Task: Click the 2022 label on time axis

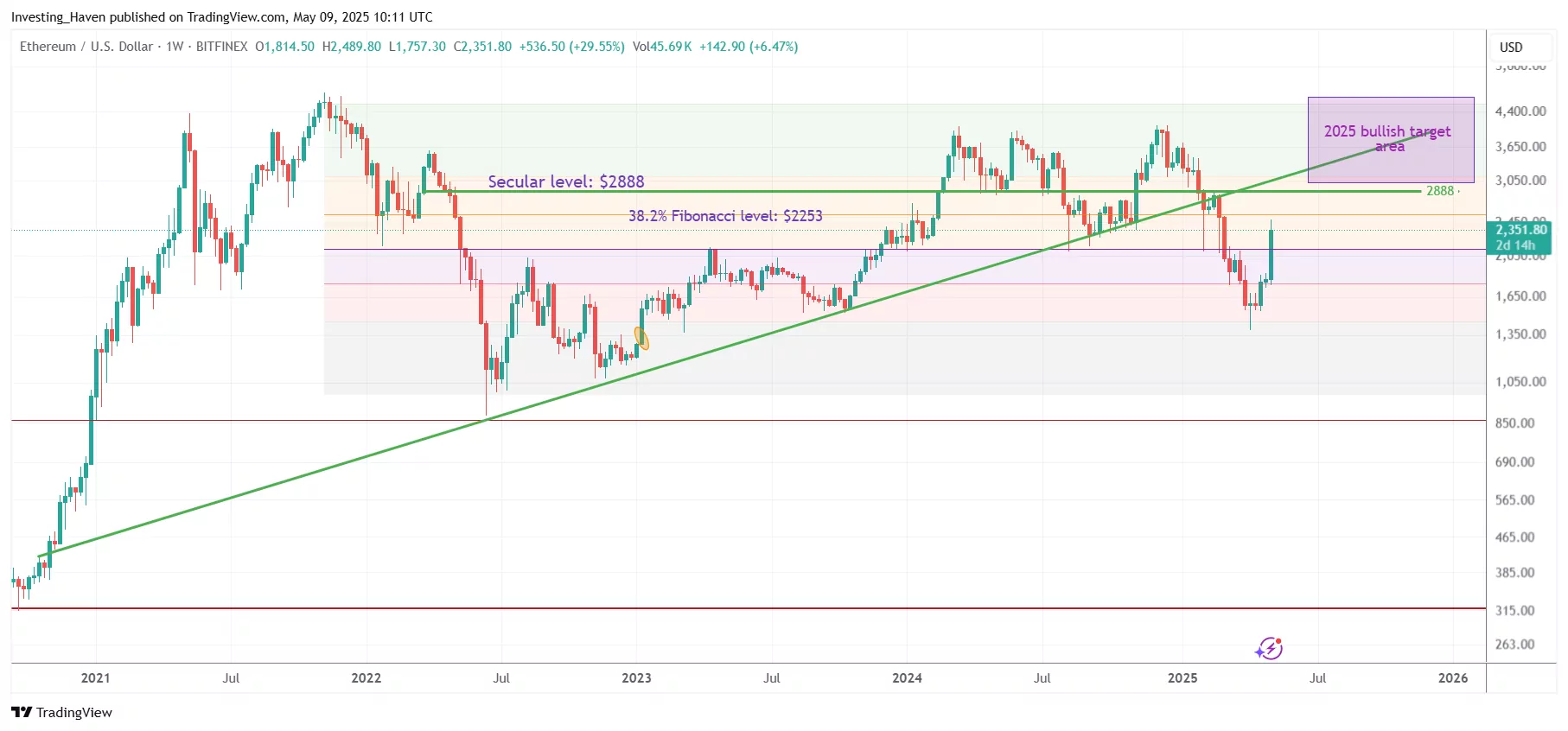Action: [x=366, y=678]
